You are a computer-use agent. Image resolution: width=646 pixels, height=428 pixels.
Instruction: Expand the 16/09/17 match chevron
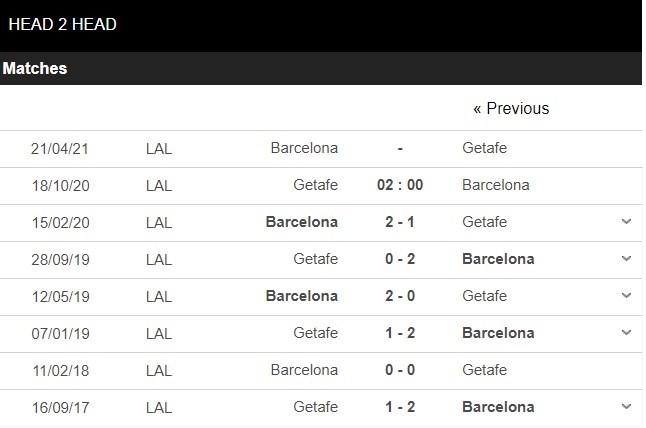[x=626, y=407]
